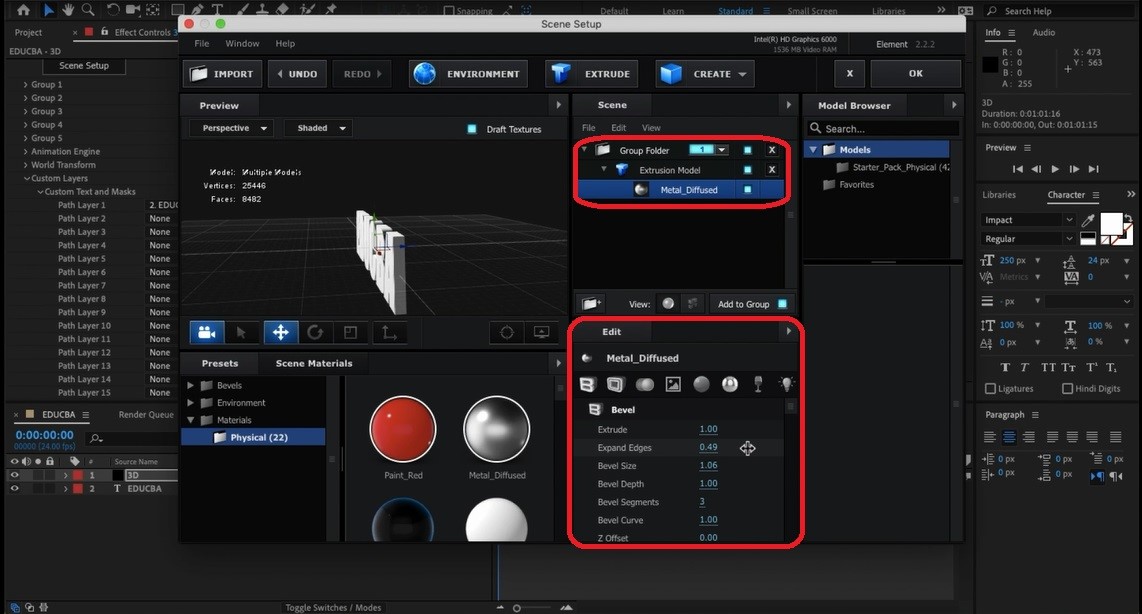Collapse the Models folder in Model Browser
This screenshot has height=614, width=1142.
pyautogui.click(x=814, y=149)
